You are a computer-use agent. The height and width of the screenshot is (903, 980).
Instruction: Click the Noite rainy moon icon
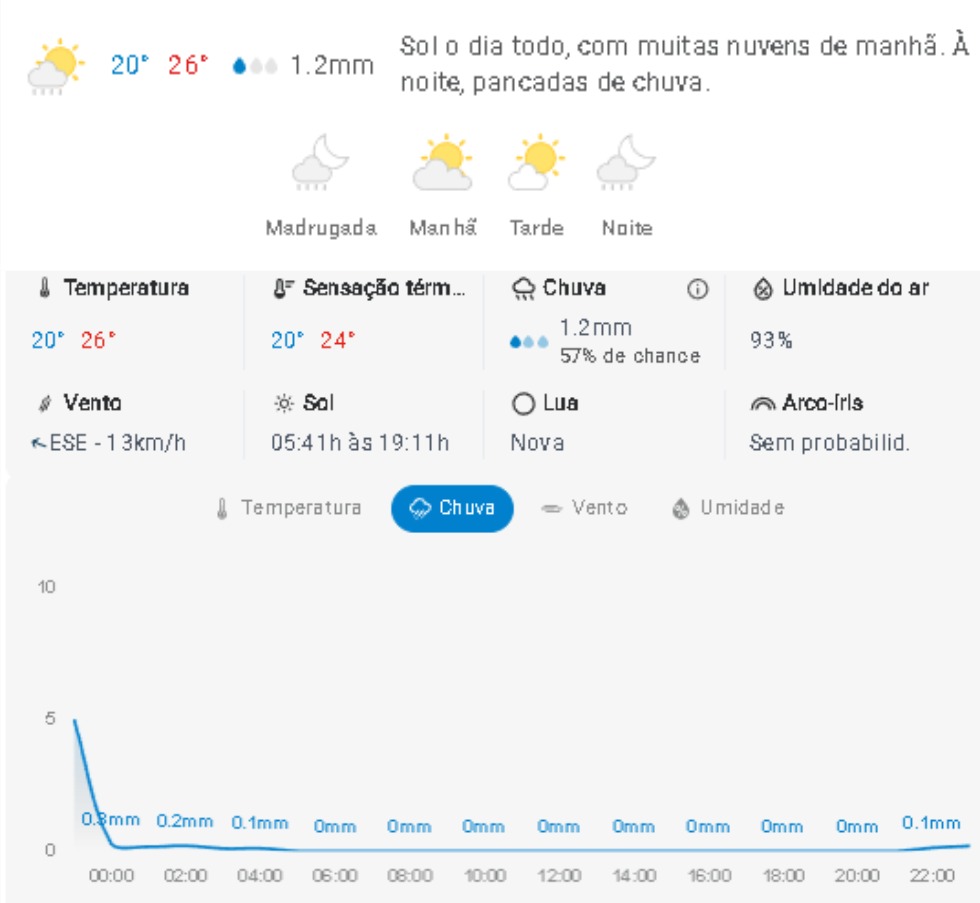point(626,163)
